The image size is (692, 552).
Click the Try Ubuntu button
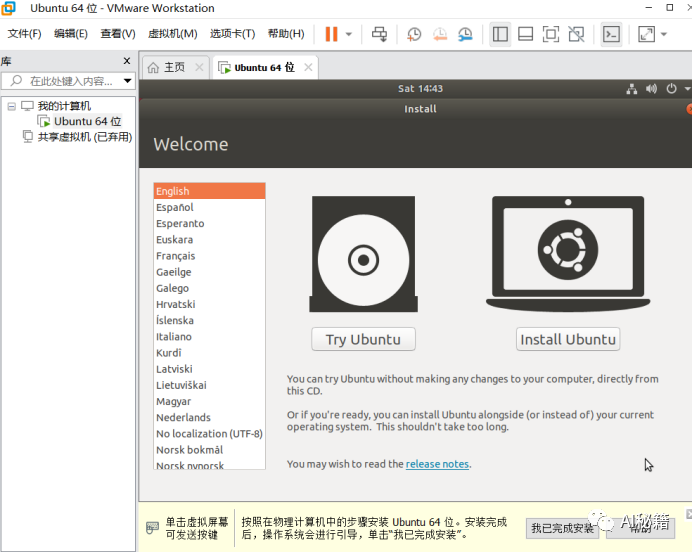[x=363, y=339]
